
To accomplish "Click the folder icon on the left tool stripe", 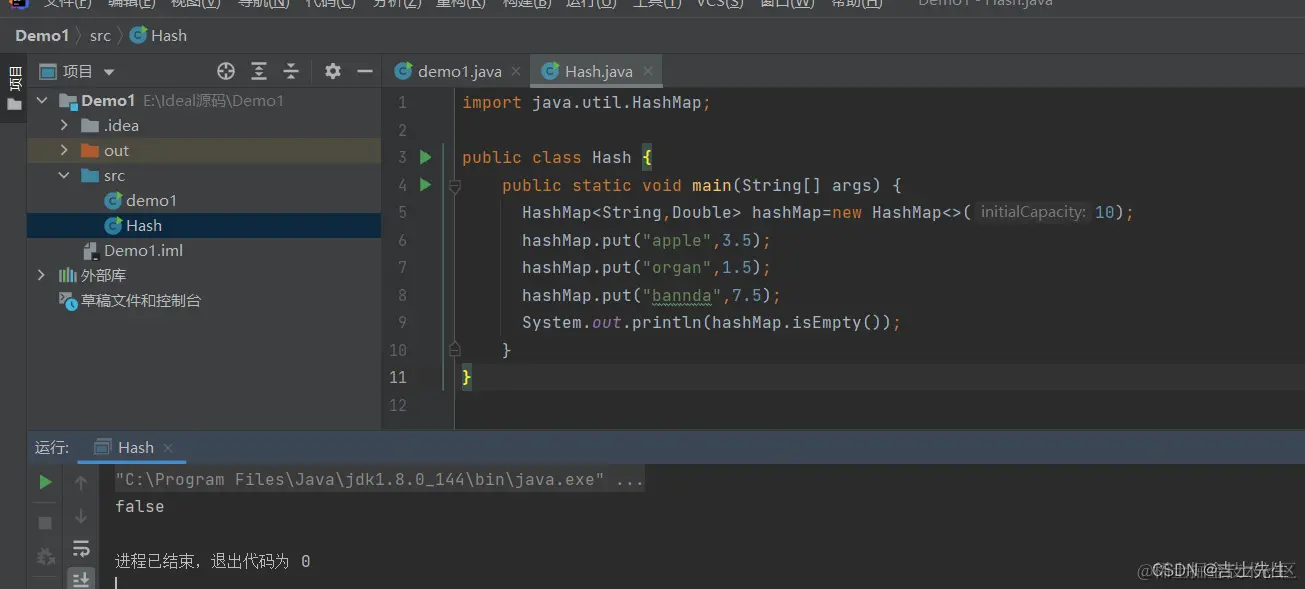I will [x=14, y=104].
